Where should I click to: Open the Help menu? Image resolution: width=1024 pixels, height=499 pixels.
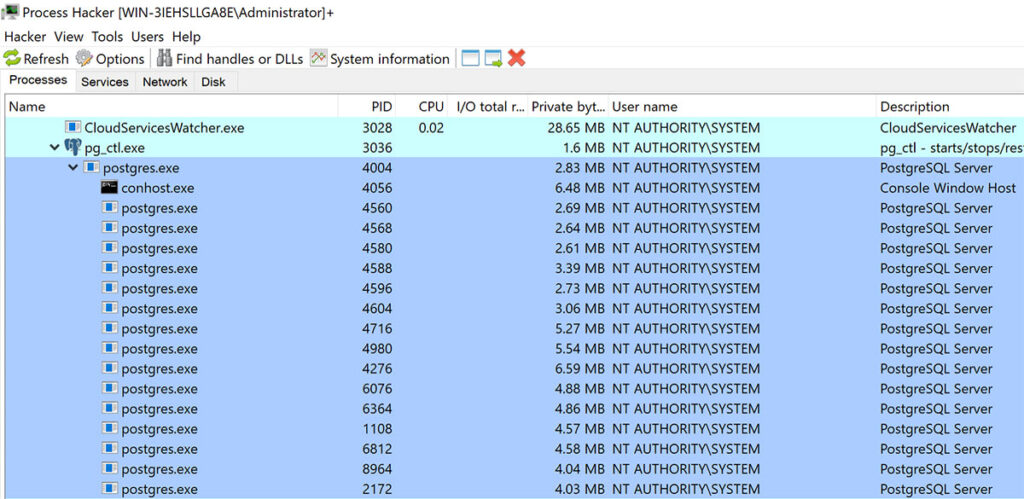pyautogui.click(x=186, y=37)
